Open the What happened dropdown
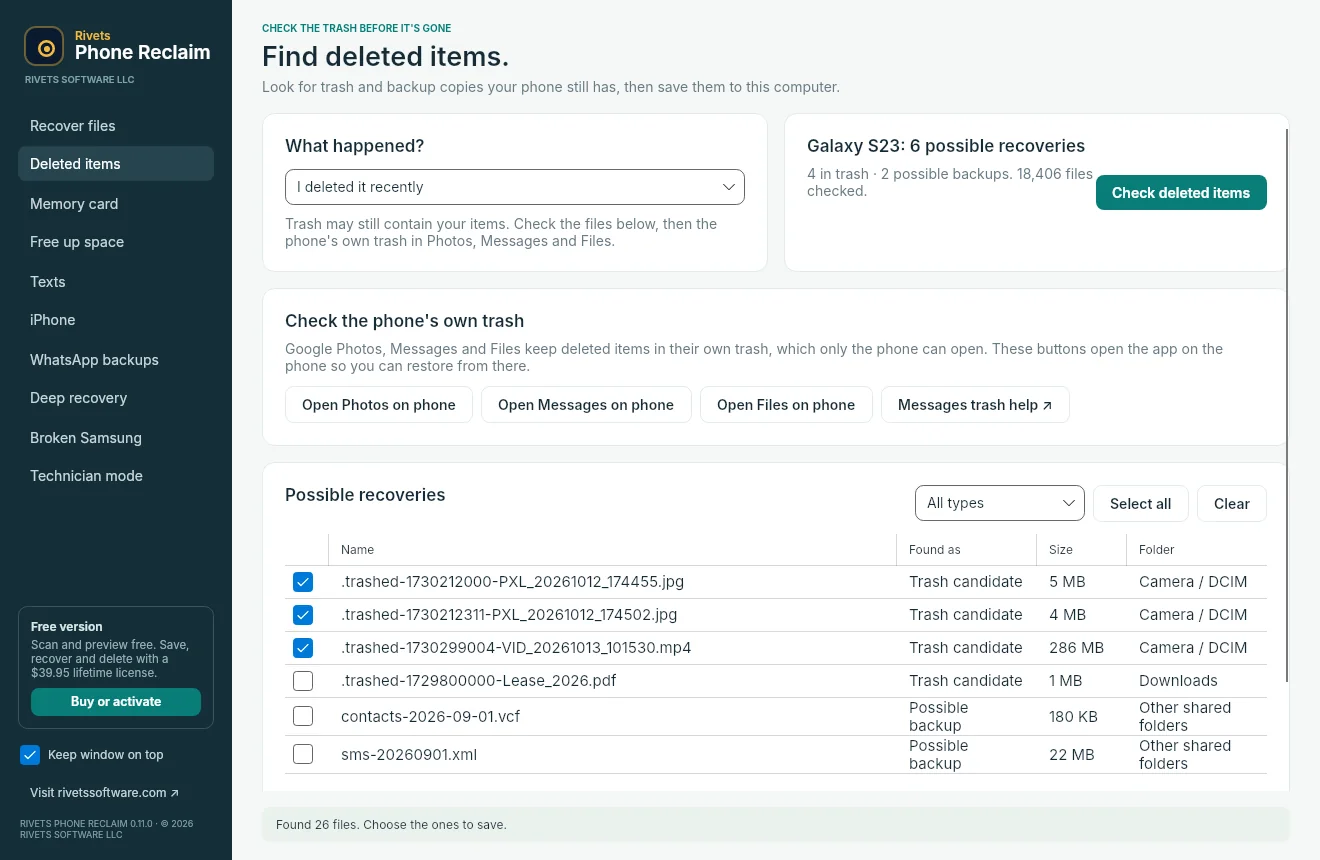1320x860 pixels. click(515, 187)
